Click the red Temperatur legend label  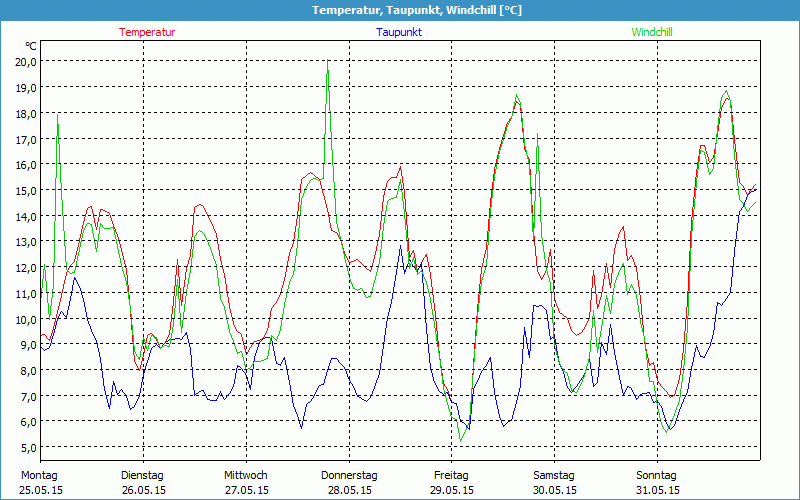point(147,32)
